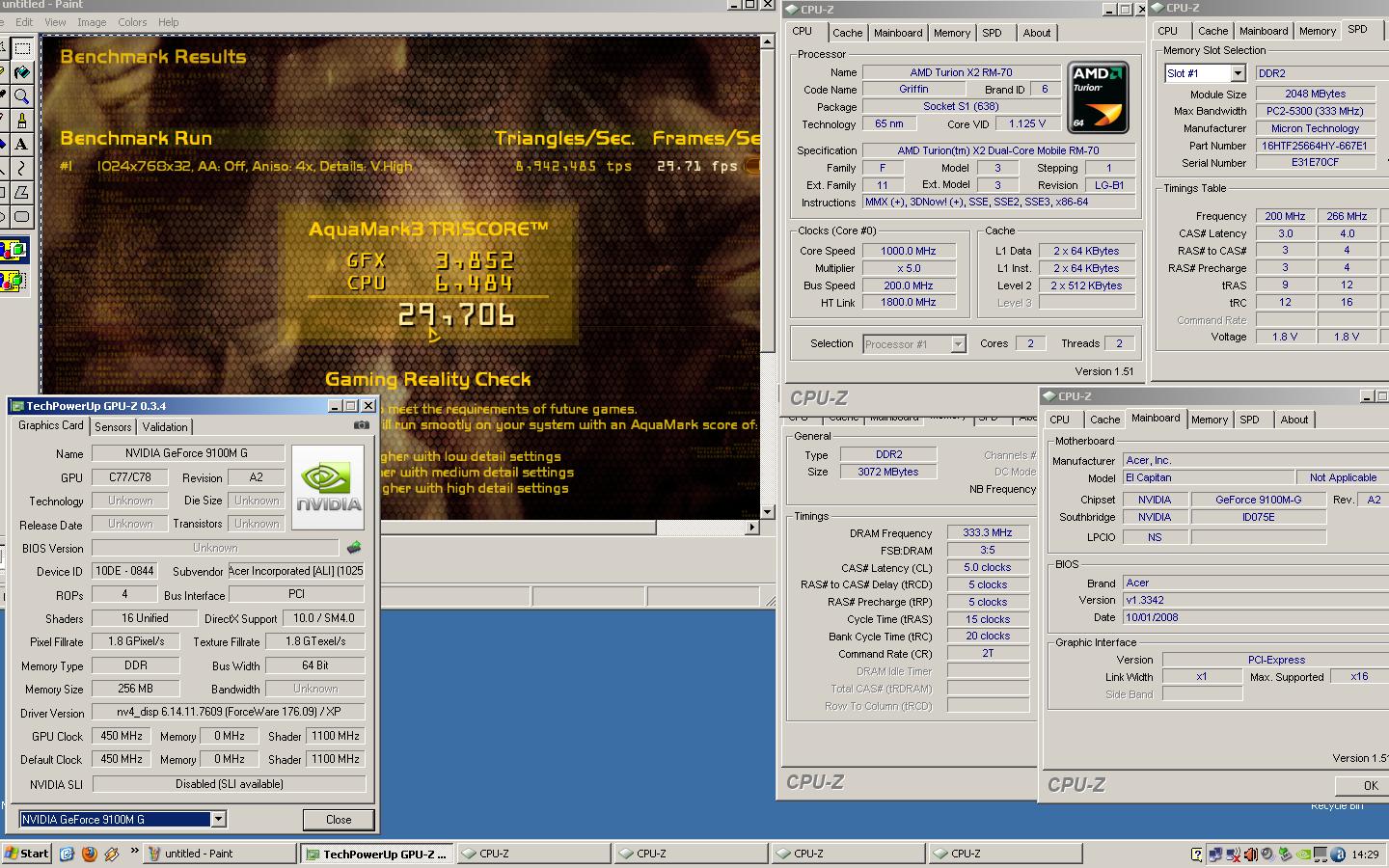The image size is (1389, 868).
Task: Click the Core Speed 1000.0 MHz value
Action: pos(909,251)
